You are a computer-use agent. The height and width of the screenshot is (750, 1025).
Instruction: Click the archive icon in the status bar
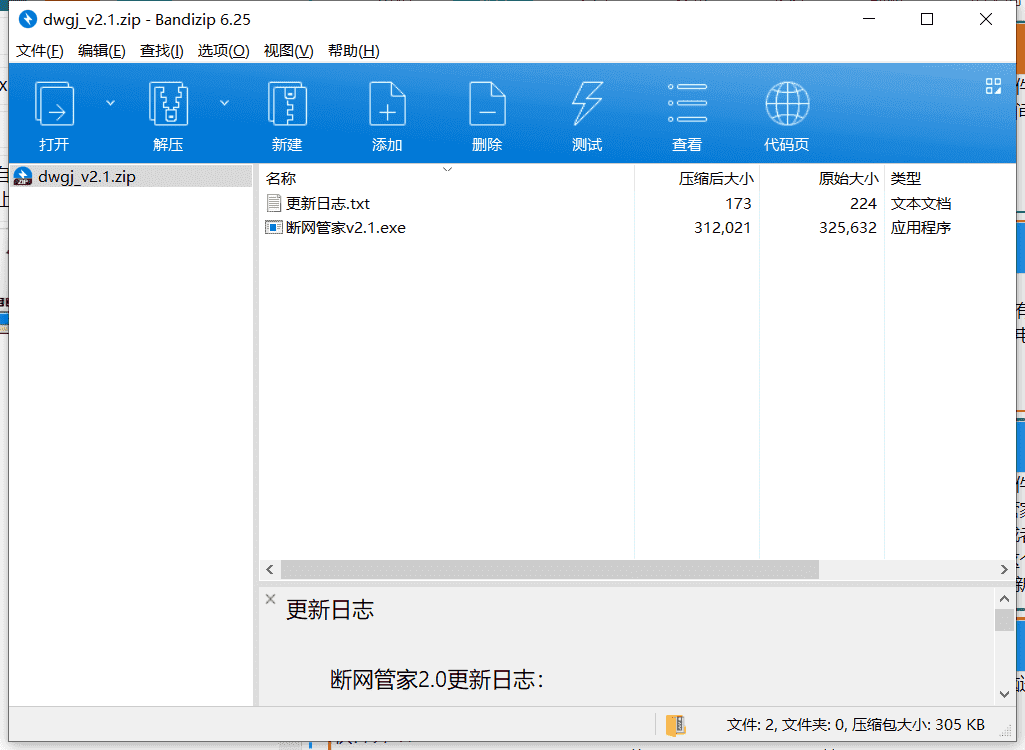pyautogui.click(x=675, y=725)
